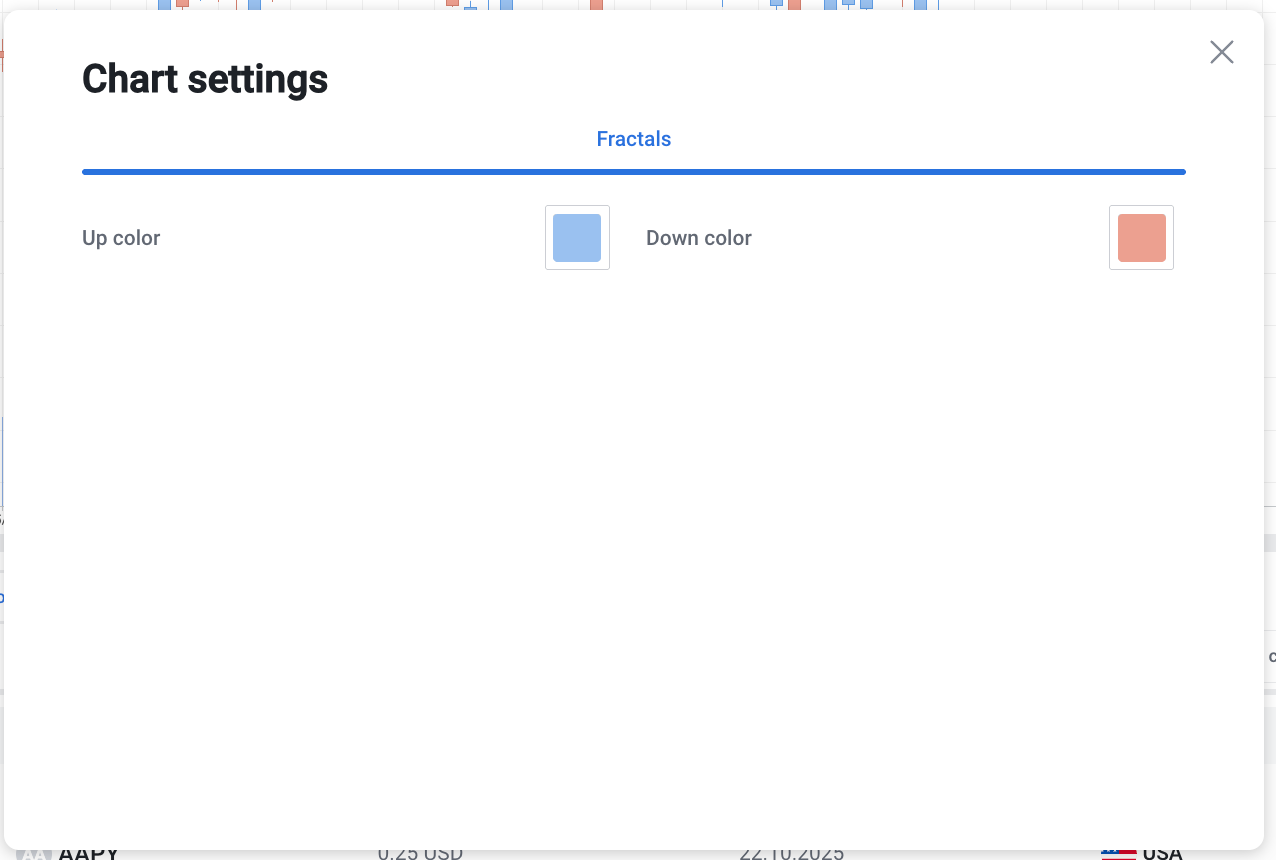This screenshot has height=860, width=1276.
Task: Click the Up color label
Action: (x=121, y=238)
